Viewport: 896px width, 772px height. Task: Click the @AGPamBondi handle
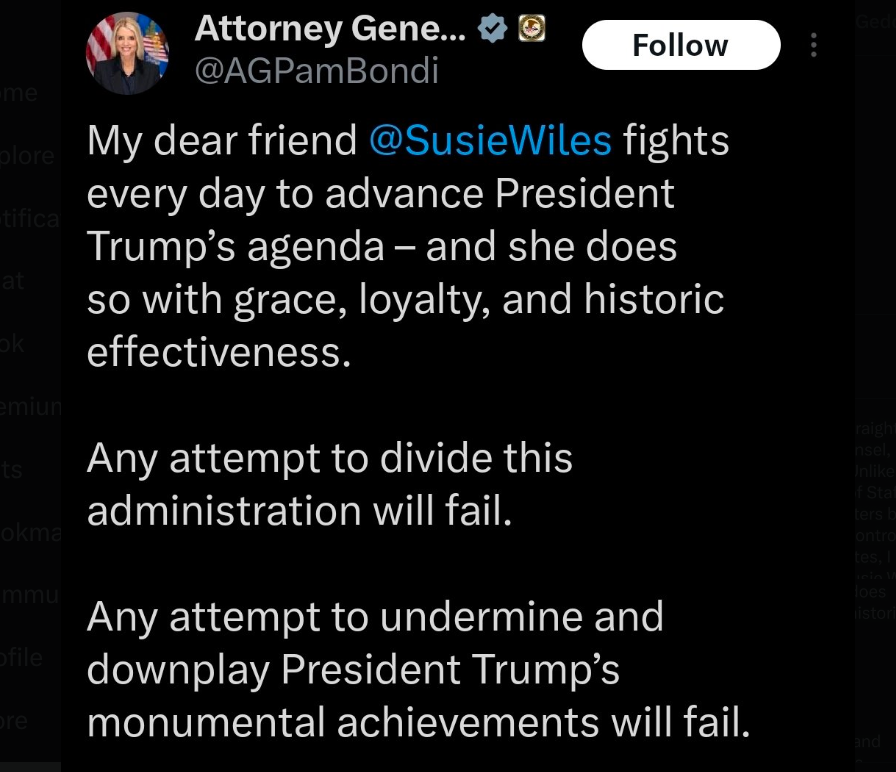point(316,72)
